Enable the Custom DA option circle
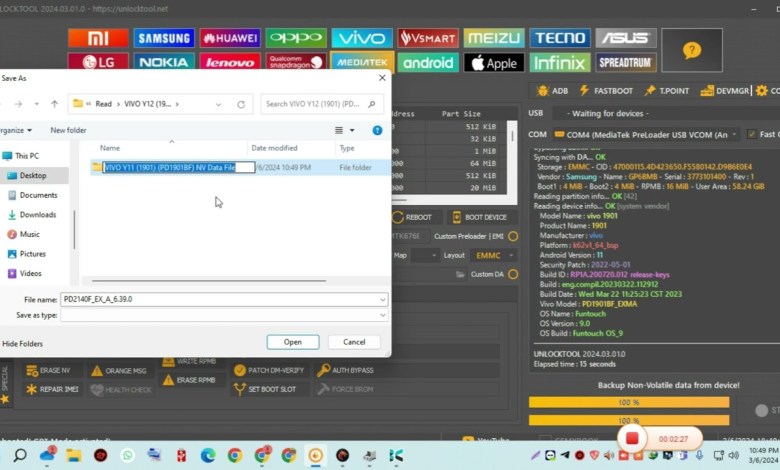Viewport: 780px width, 470px height. (513, 274)
